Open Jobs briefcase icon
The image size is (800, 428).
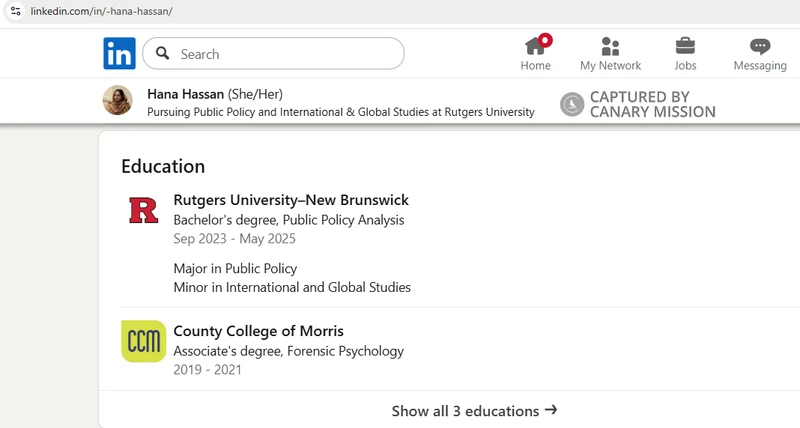click(x=685, y=46)
